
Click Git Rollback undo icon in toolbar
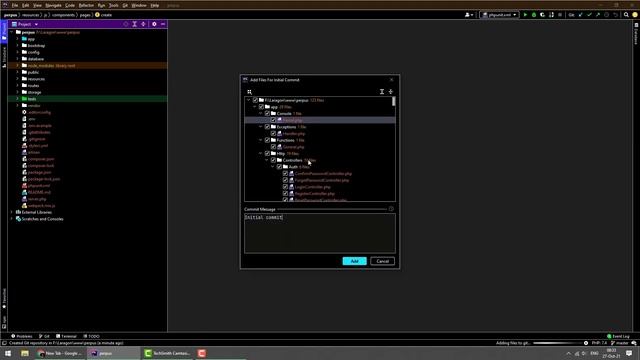(x=616, y=15)
